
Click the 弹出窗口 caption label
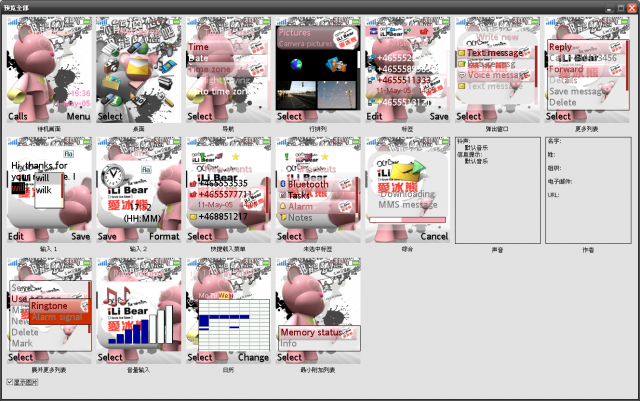(x=497, y=129)
